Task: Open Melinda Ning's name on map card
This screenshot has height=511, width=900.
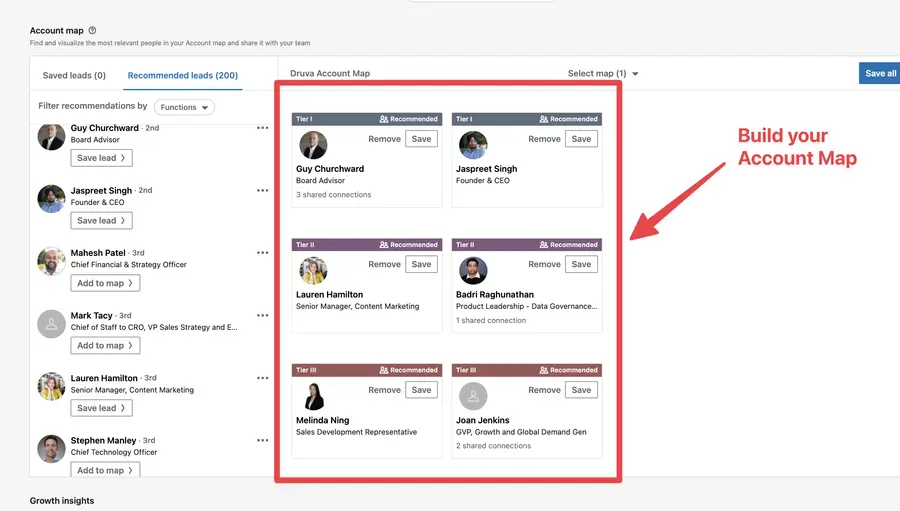Action: (323, 420)
